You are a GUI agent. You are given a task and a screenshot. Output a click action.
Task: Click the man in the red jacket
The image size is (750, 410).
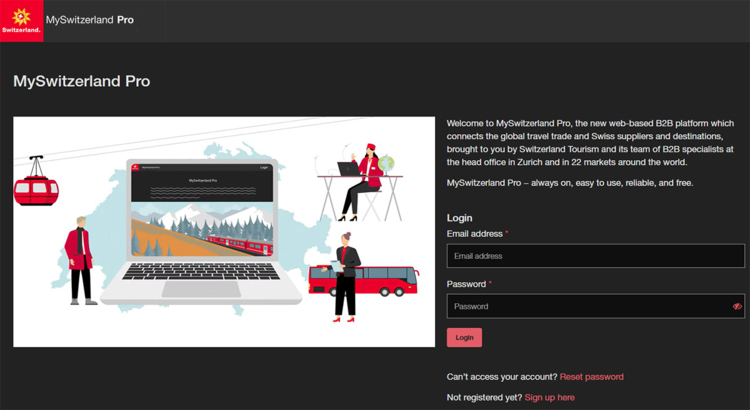(80, 257)
